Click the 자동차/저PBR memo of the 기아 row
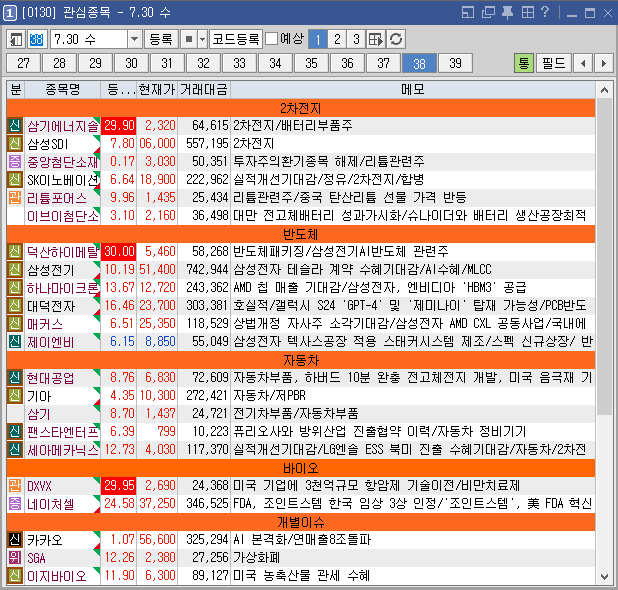The image size is (618, 590). tap(413, 396)
